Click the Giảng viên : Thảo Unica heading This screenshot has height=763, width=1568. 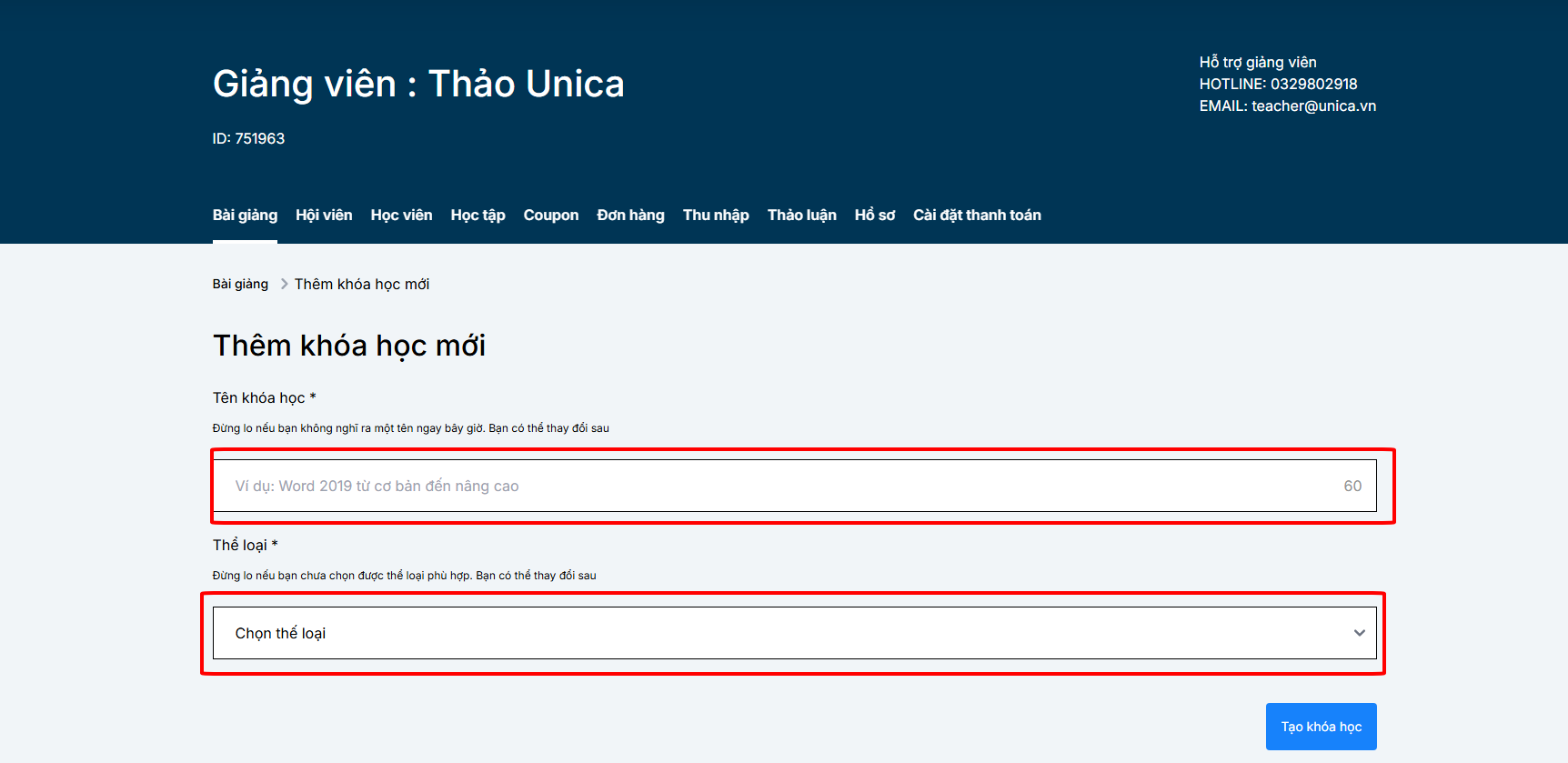[x=418, y=85]
